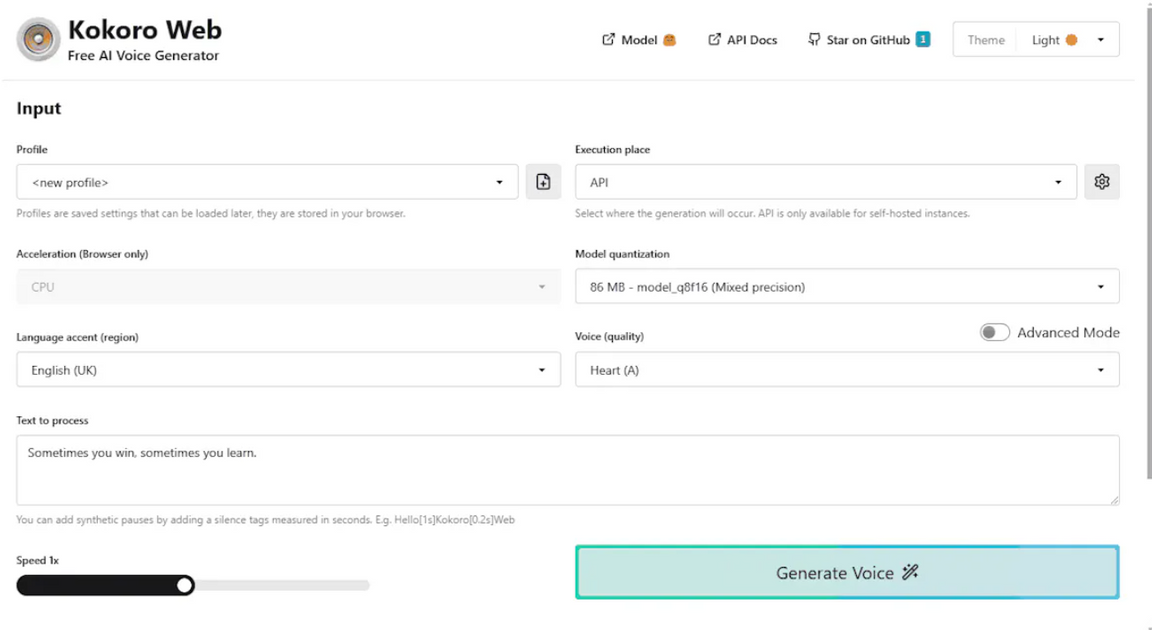Open the Execution place settings gear
Viewport: 1152px width, 630px height.
[x=1102, y=181]
